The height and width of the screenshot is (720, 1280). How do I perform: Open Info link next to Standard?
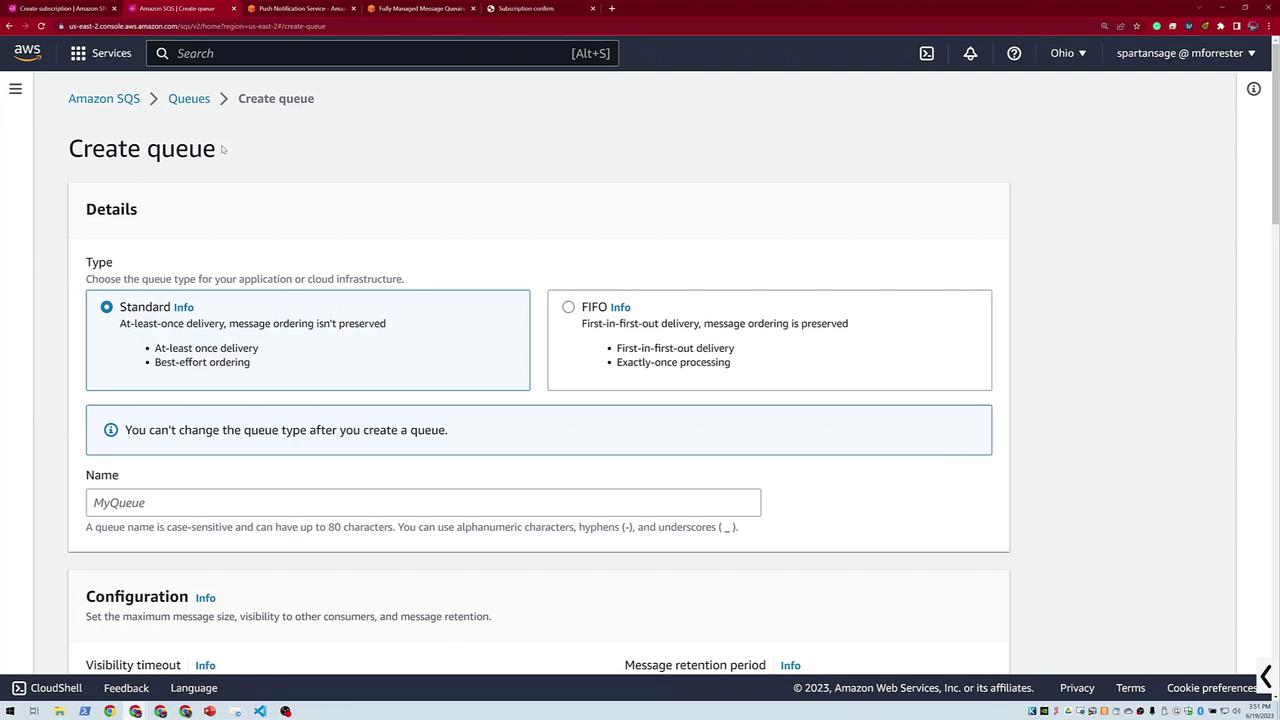[x=184, y=308]
